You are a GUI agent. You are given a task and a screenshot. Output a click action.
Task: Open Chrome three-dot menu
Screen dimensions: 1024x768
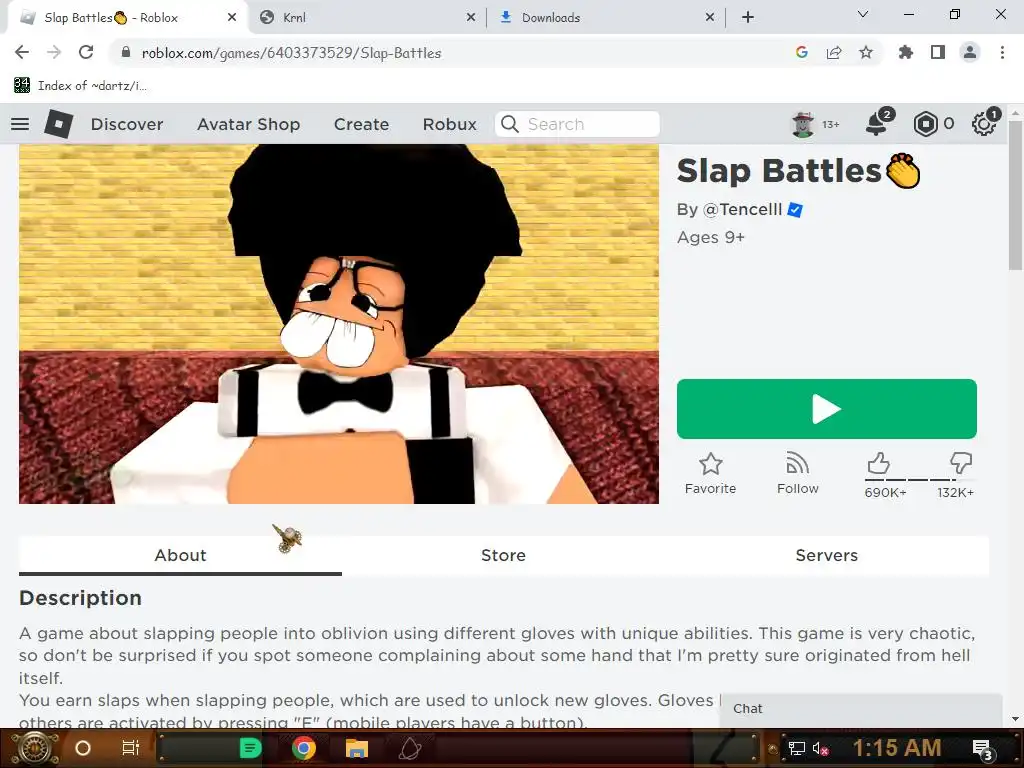pos(1002,52)
